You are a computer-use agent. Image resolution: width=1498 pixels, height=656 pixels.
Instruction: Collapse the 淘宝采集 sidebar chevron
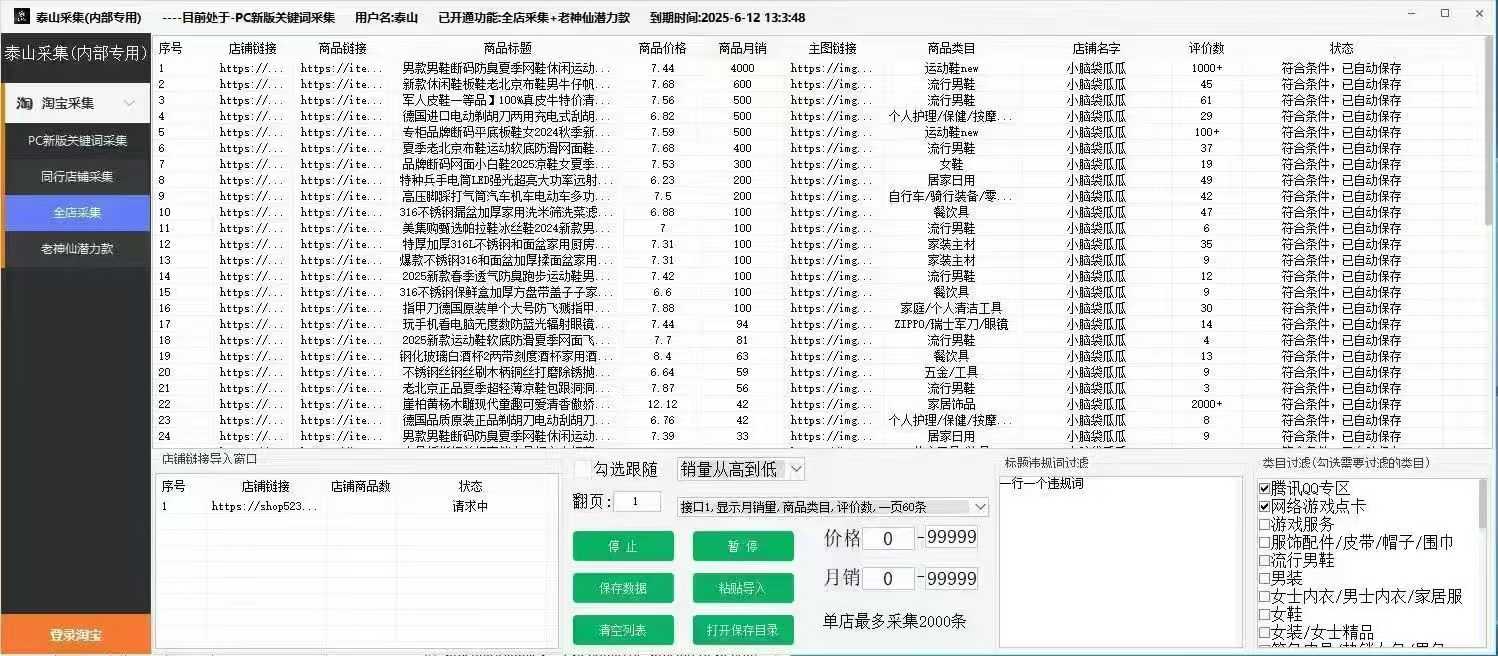coord(129,104)
